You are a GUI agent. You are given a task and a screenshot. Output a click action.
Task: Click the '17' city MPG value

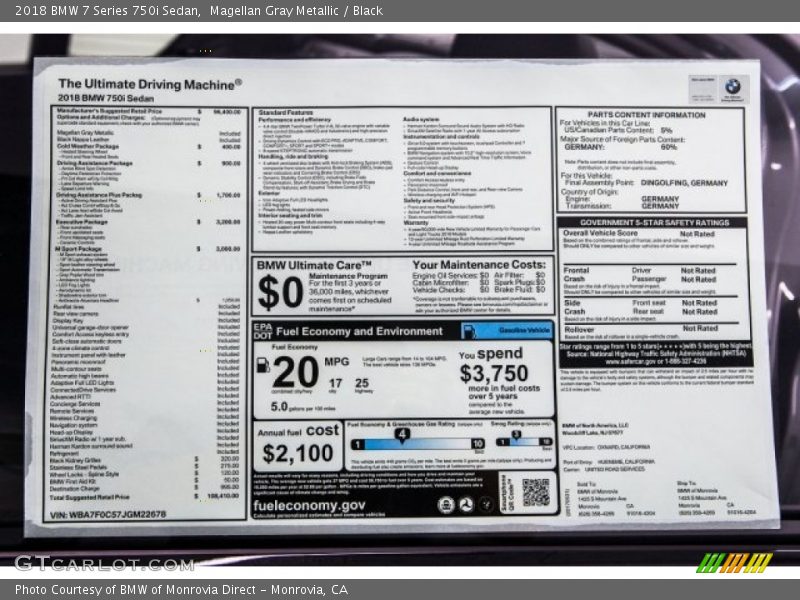point(335,383)
